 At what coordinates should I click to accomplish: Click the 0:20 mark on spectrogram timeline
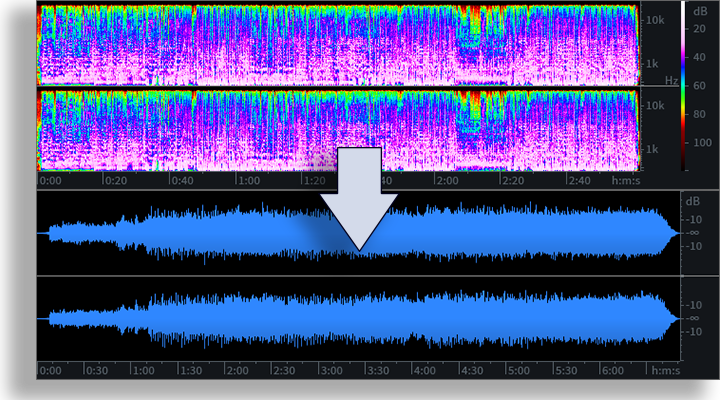(x=116, y=180)
